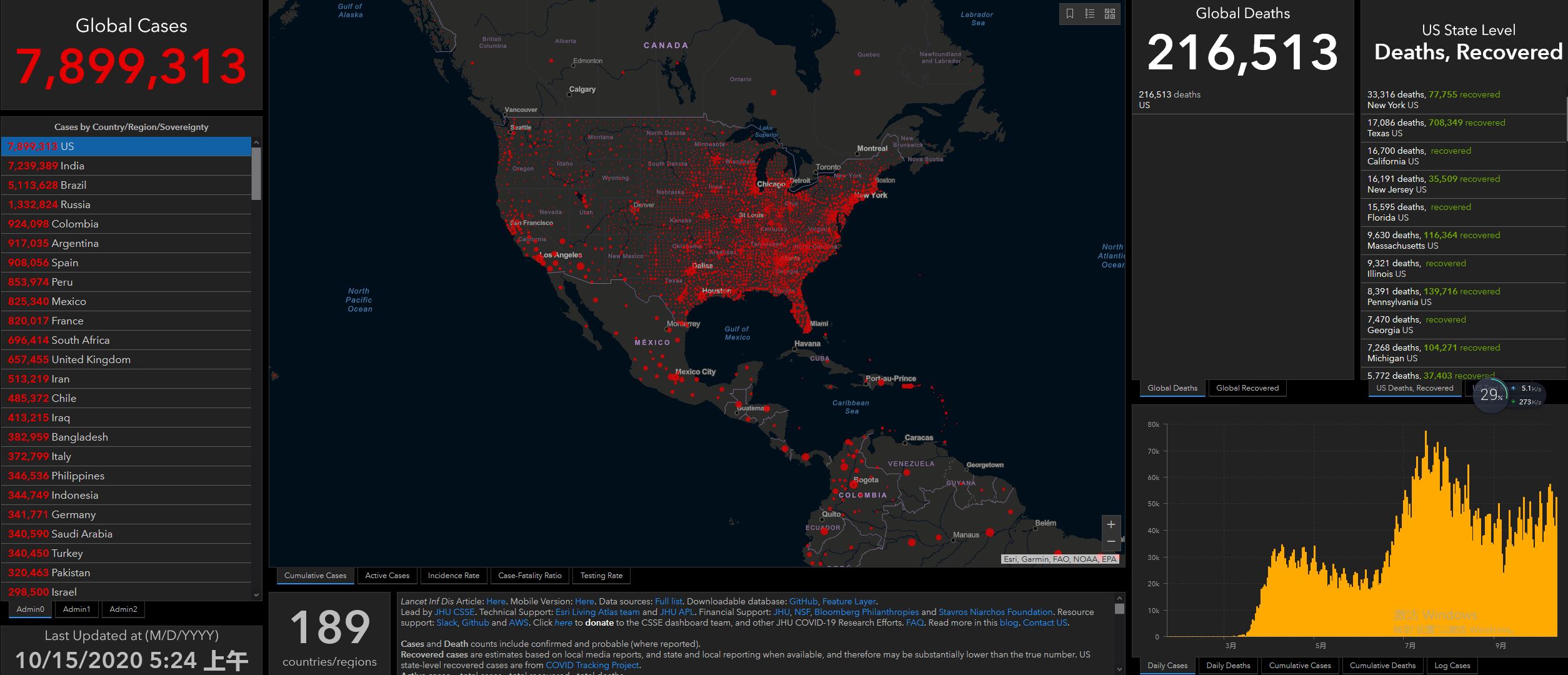The height and width of the screenshot is (675, 1568).
Task: Switch chart to Log Cases tab
Action: [x=1452, y=666]
